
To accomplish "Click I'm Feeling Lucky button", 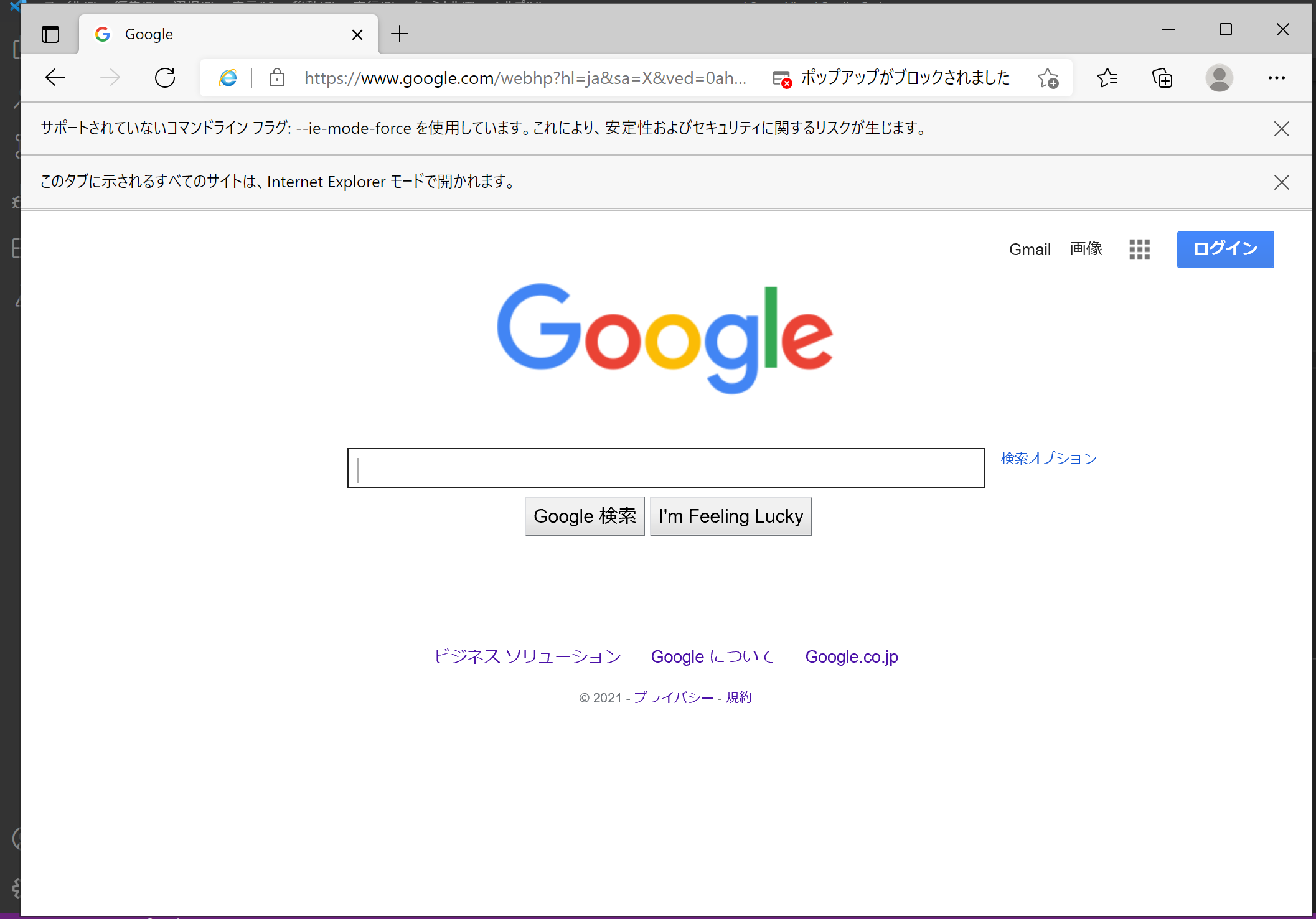I will tap(731, 516).
